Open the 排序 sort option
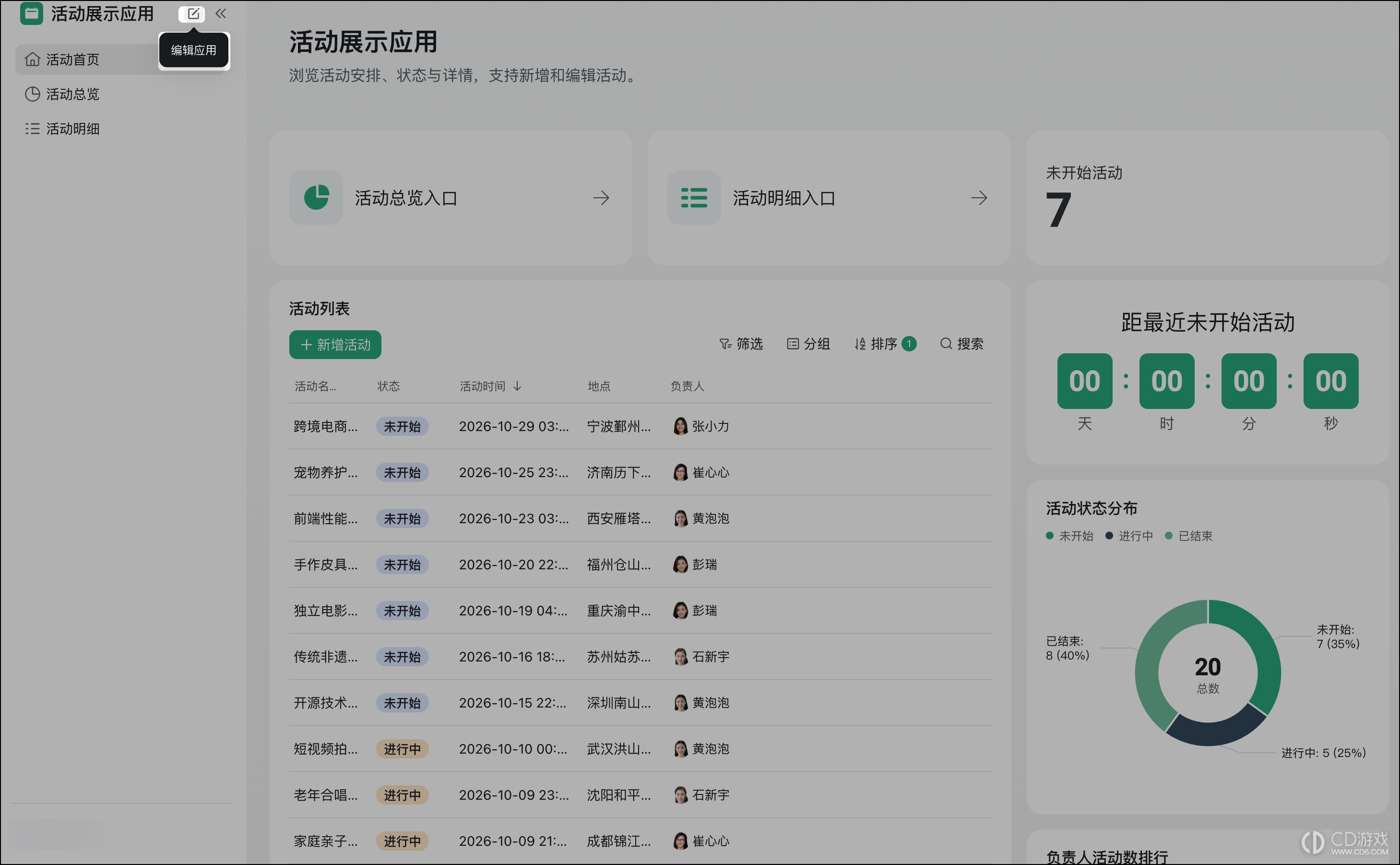This screenshot has width=1400, height=865. pyautogui.click(x=885, y=344)
